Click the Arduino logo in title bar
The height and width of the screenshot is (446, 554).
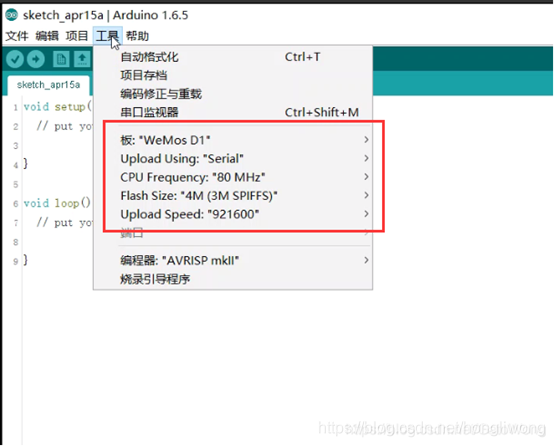[x=11, y=15]
